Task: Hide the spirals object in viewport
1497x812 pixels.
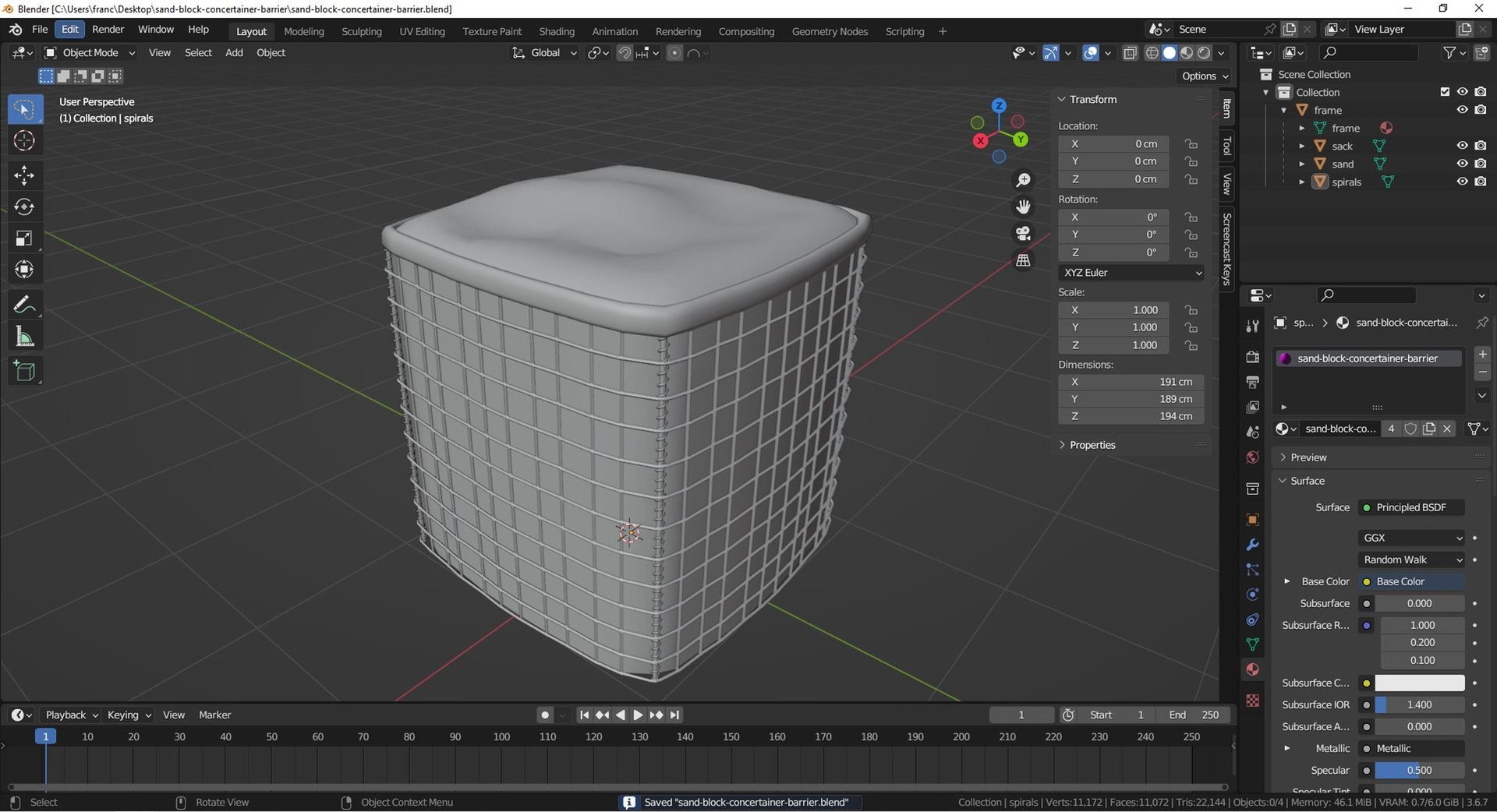Action: 1462,182
